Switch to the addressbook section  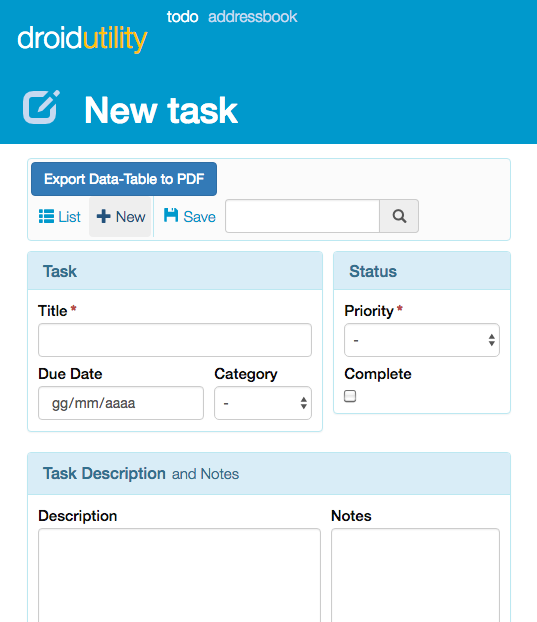[253, 17]
